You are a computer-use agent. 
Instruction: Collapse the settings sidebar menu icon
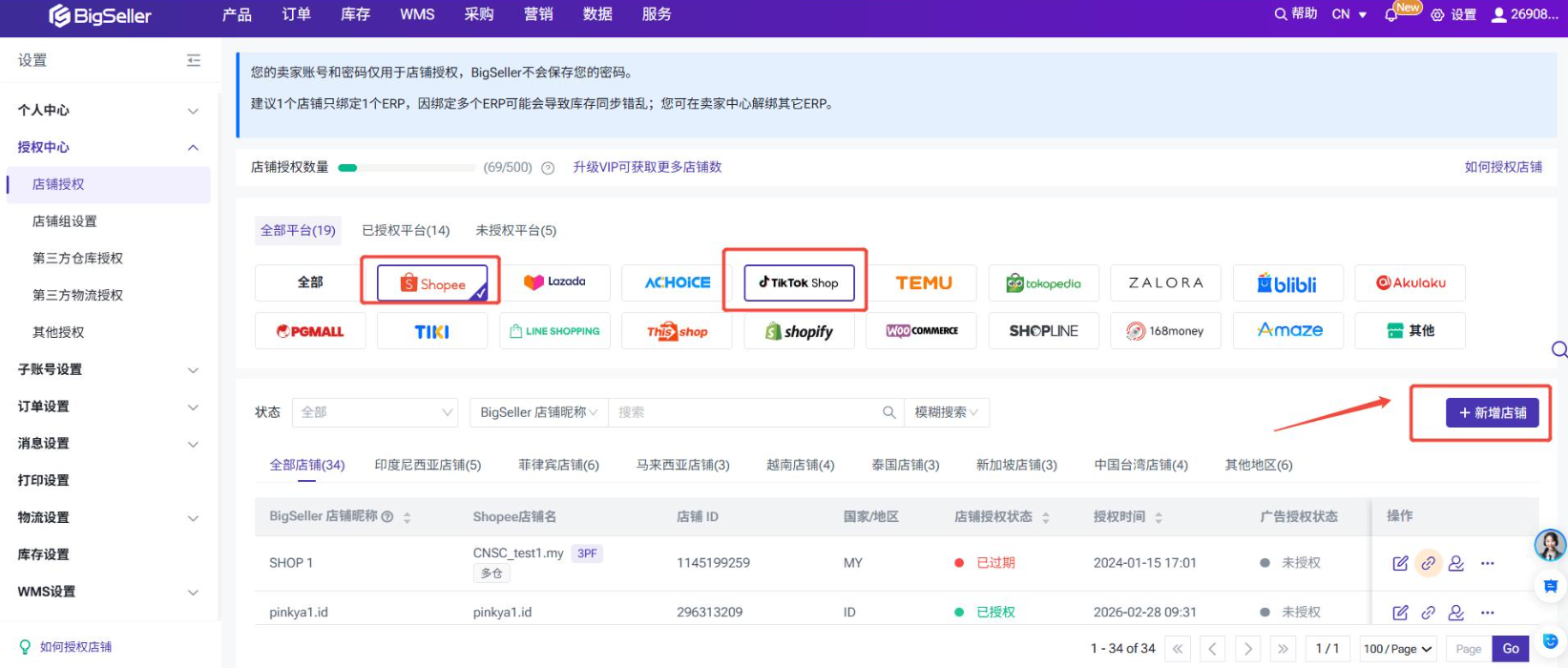tap(194, 60)
